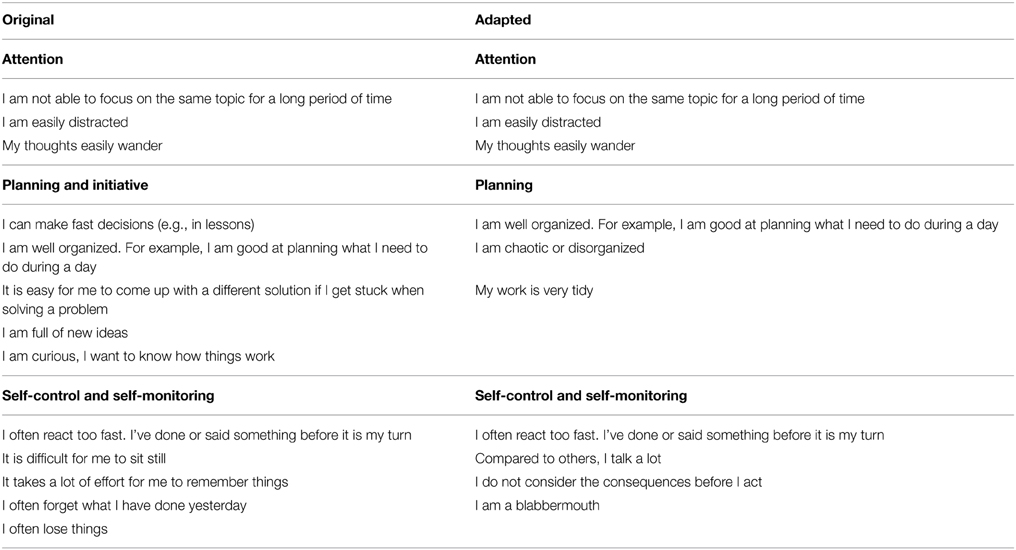Click the adapted 'Planning' heading

504,185
